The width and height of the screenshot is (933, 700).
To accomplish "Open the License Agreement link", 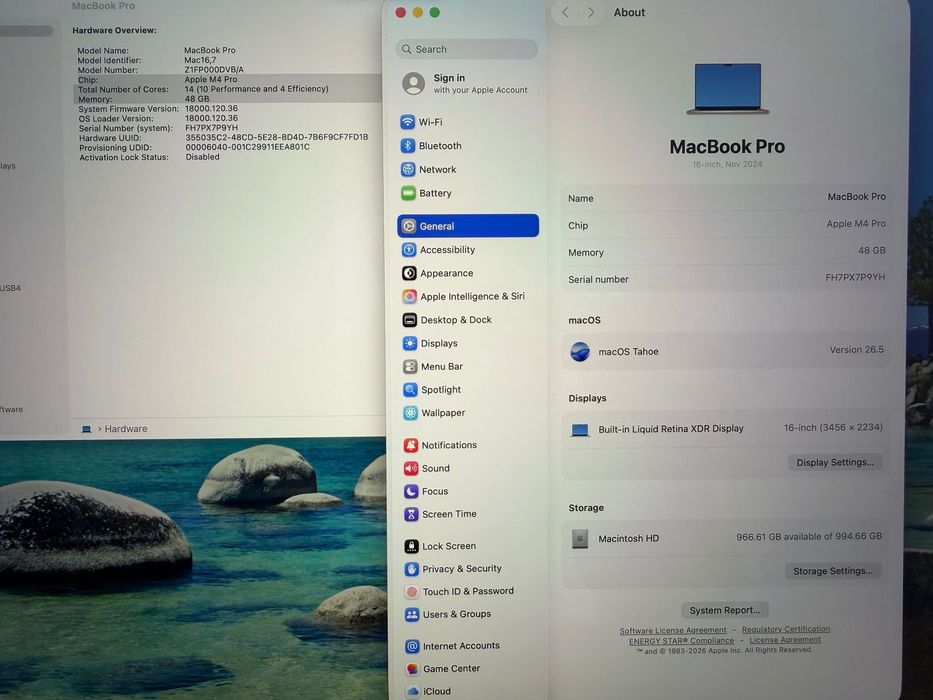I will coord(785,640).
